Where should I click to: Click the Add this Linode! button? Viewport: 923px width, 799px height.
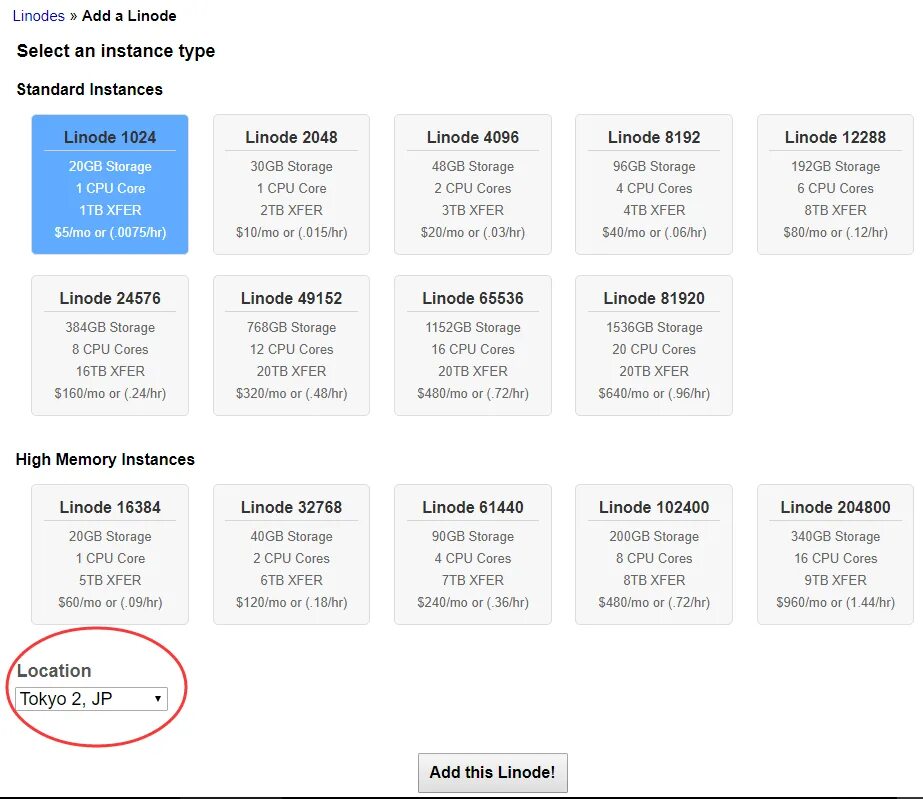click(x=493, y=773)
